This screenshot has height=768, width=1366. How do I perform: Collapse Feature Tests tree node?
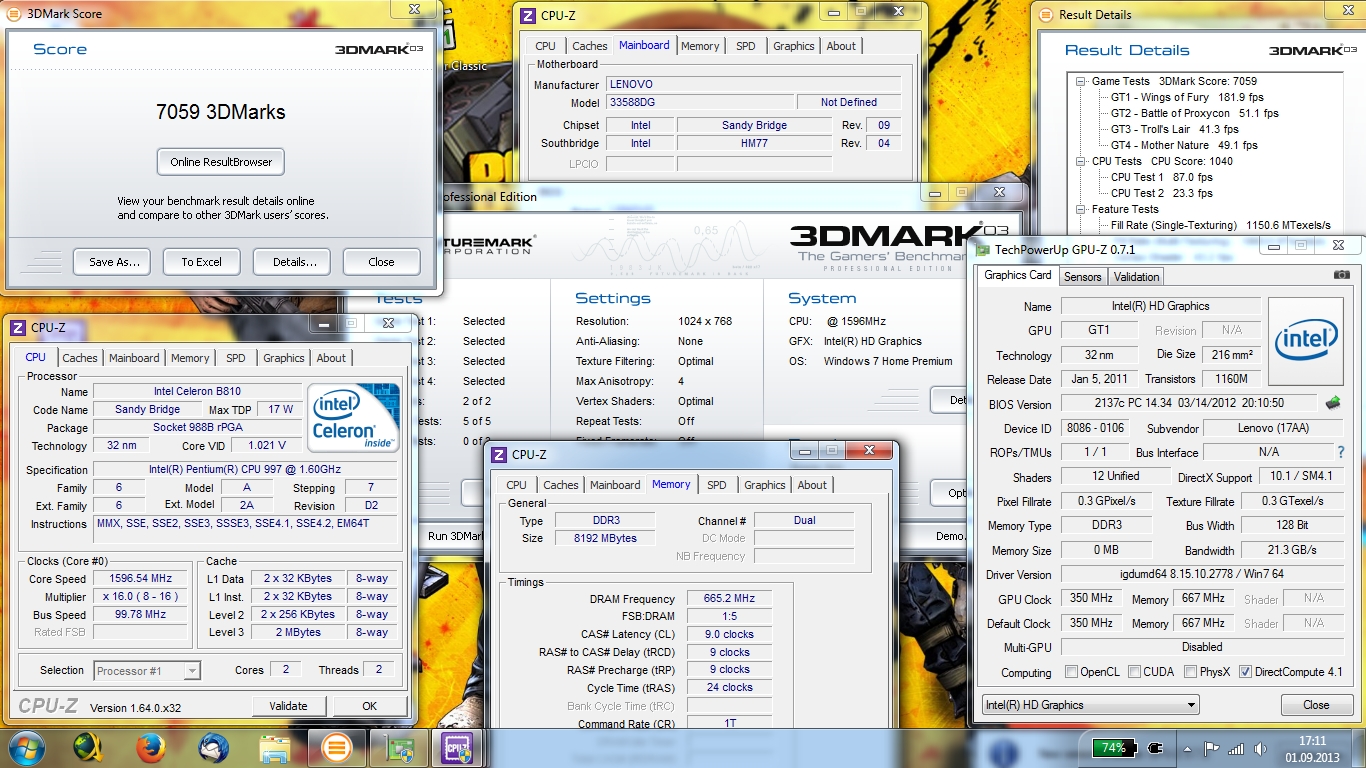coord(1081,210)
